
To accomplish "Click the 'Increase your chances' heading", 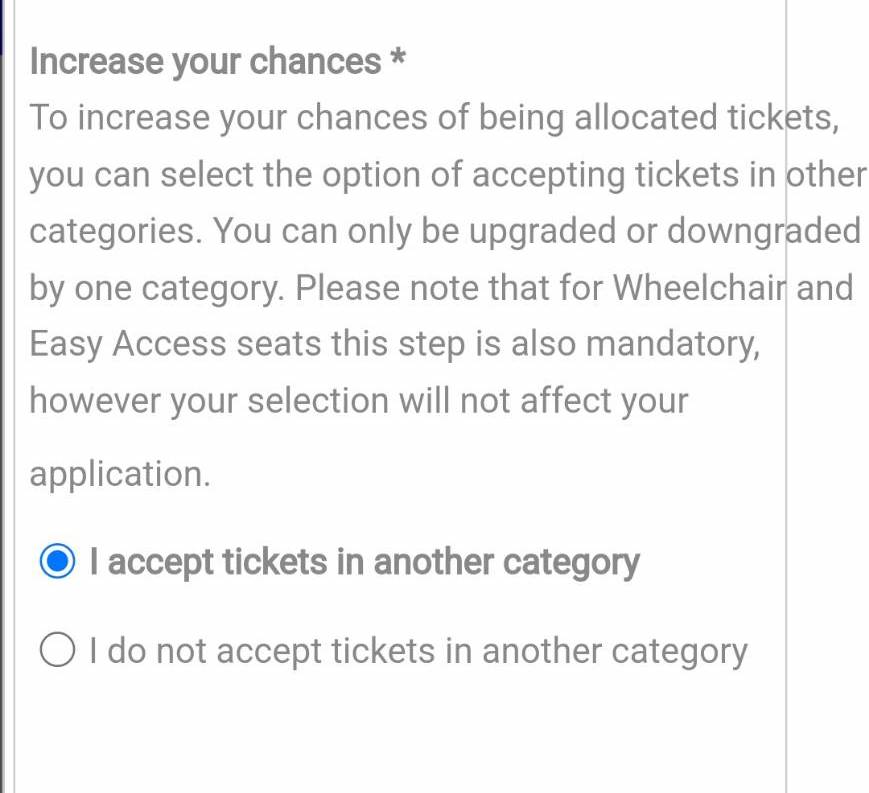I will (205, 61).
